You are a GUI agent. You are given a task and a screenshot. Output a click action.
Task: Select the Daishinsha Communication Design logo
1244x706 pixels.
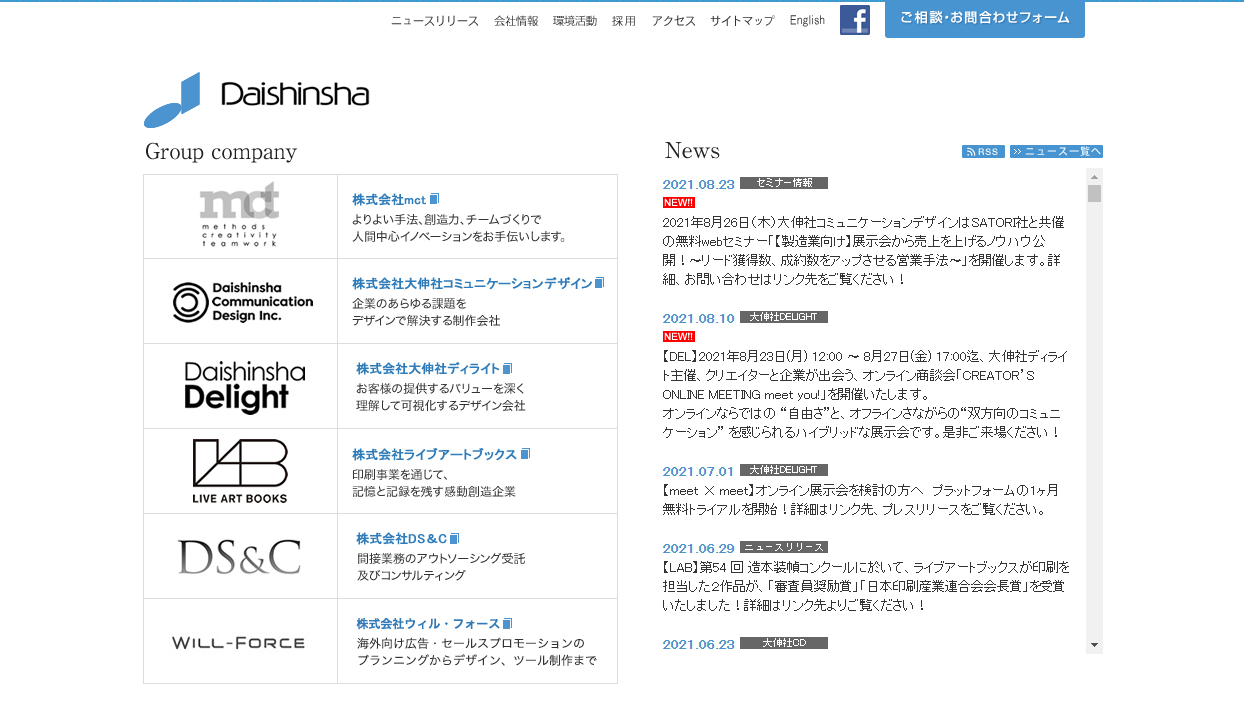tap(239, 300)
